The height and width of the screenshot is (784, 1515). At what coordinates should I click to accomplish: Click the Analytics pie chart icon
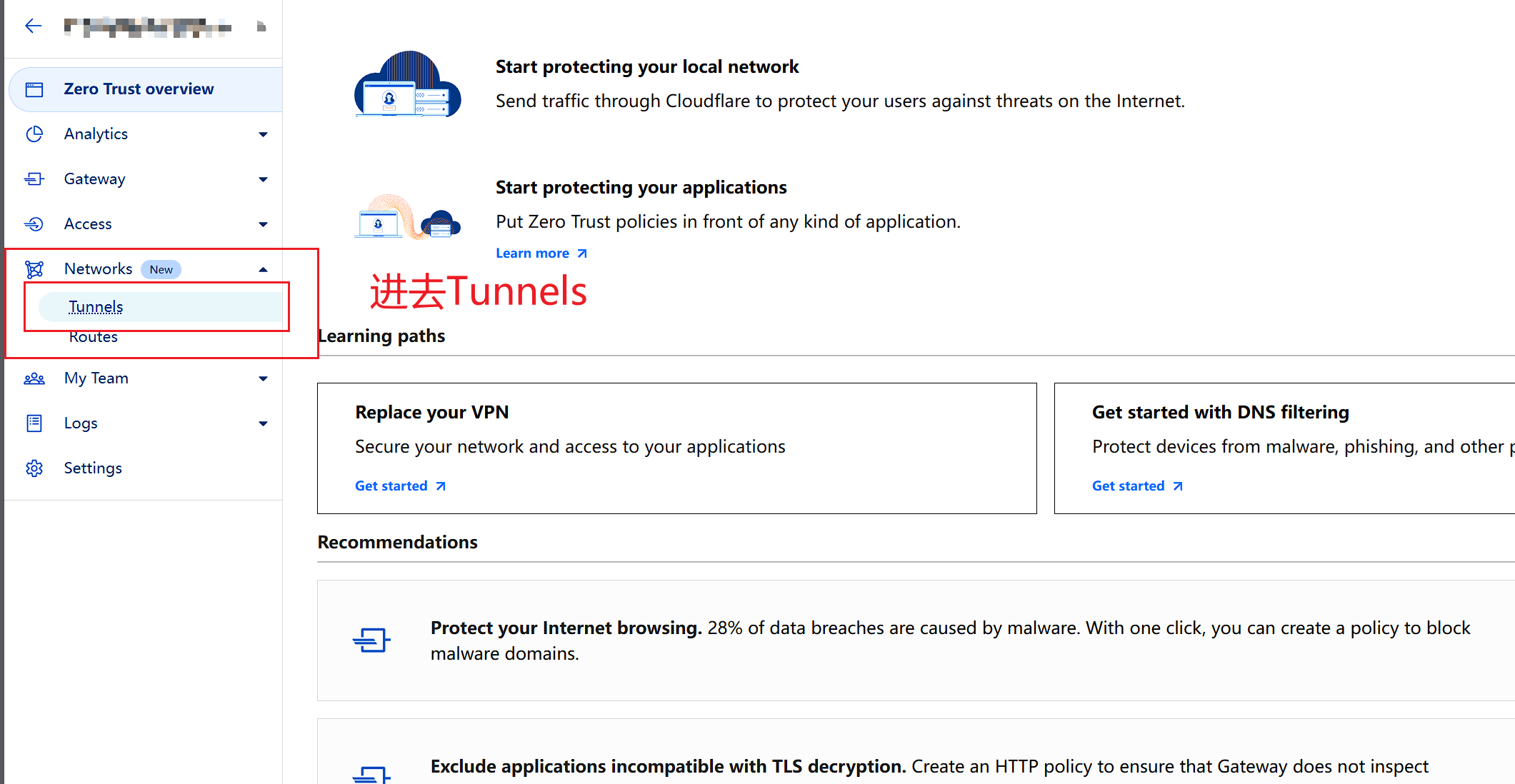click(x=34, y=134)
